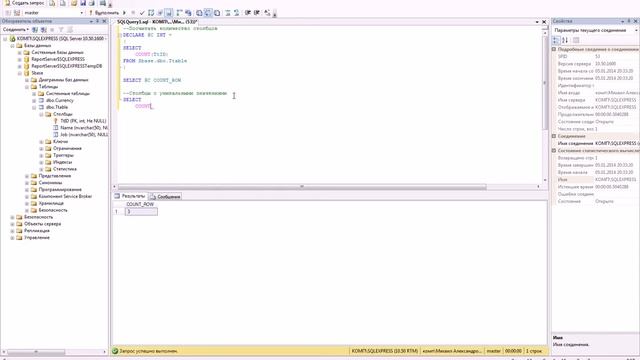This screenshot has width=640, height=360.
Task: Expand the Системные базы данных node
Action: [20, 53]
